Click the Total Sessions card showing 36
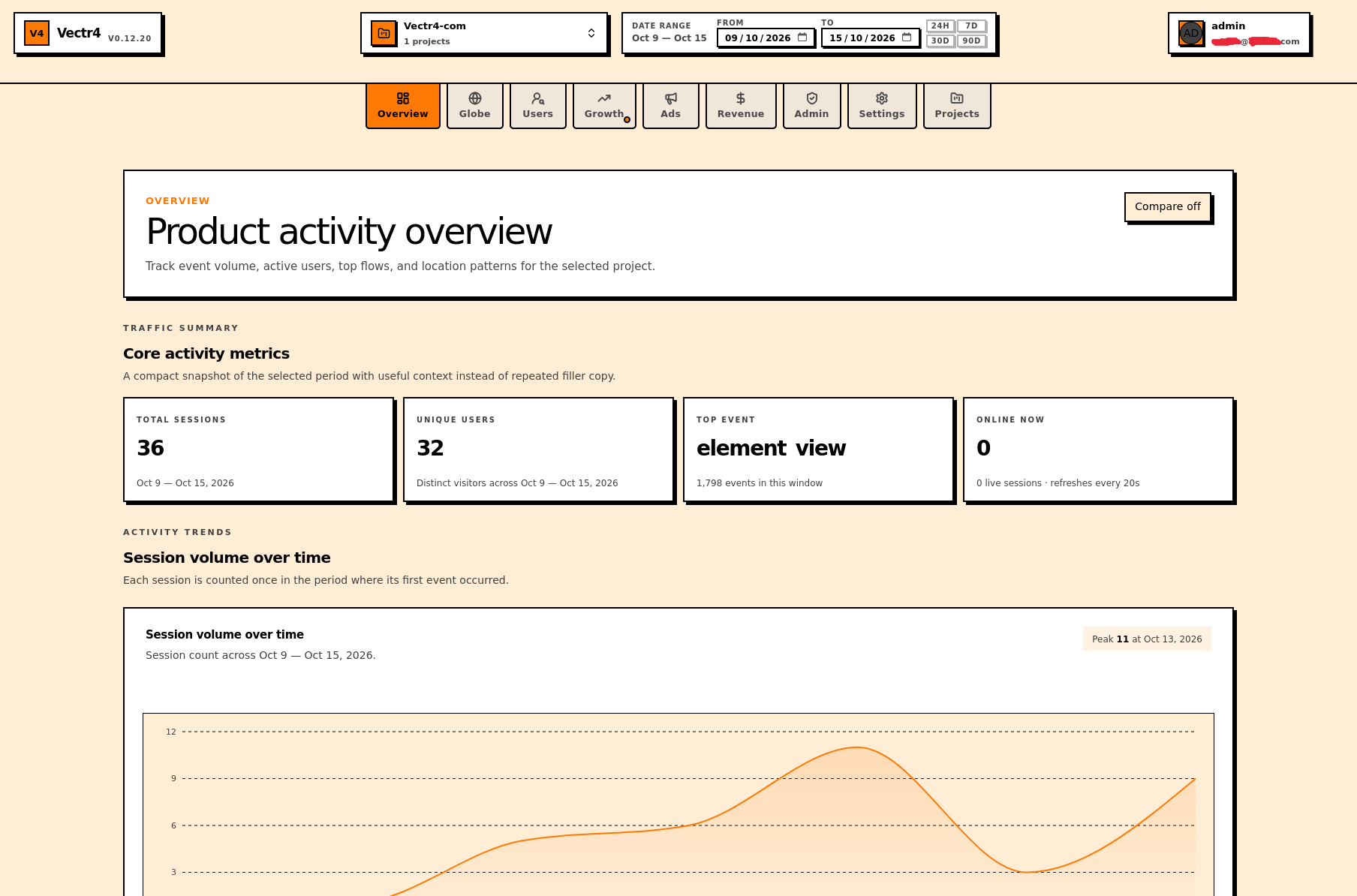1357x896 pixels. click(259, 450)
